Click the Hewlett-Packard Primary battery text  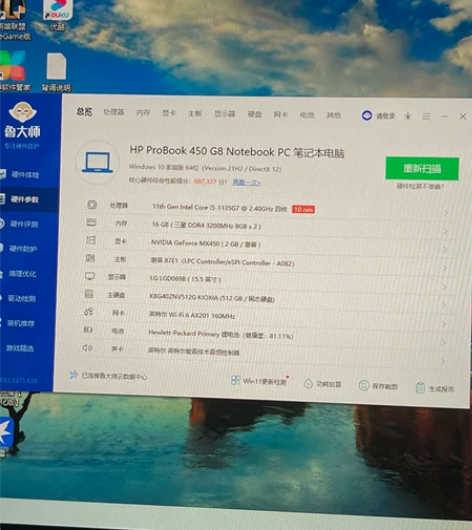pyautogui.click(x=221, y=334)
